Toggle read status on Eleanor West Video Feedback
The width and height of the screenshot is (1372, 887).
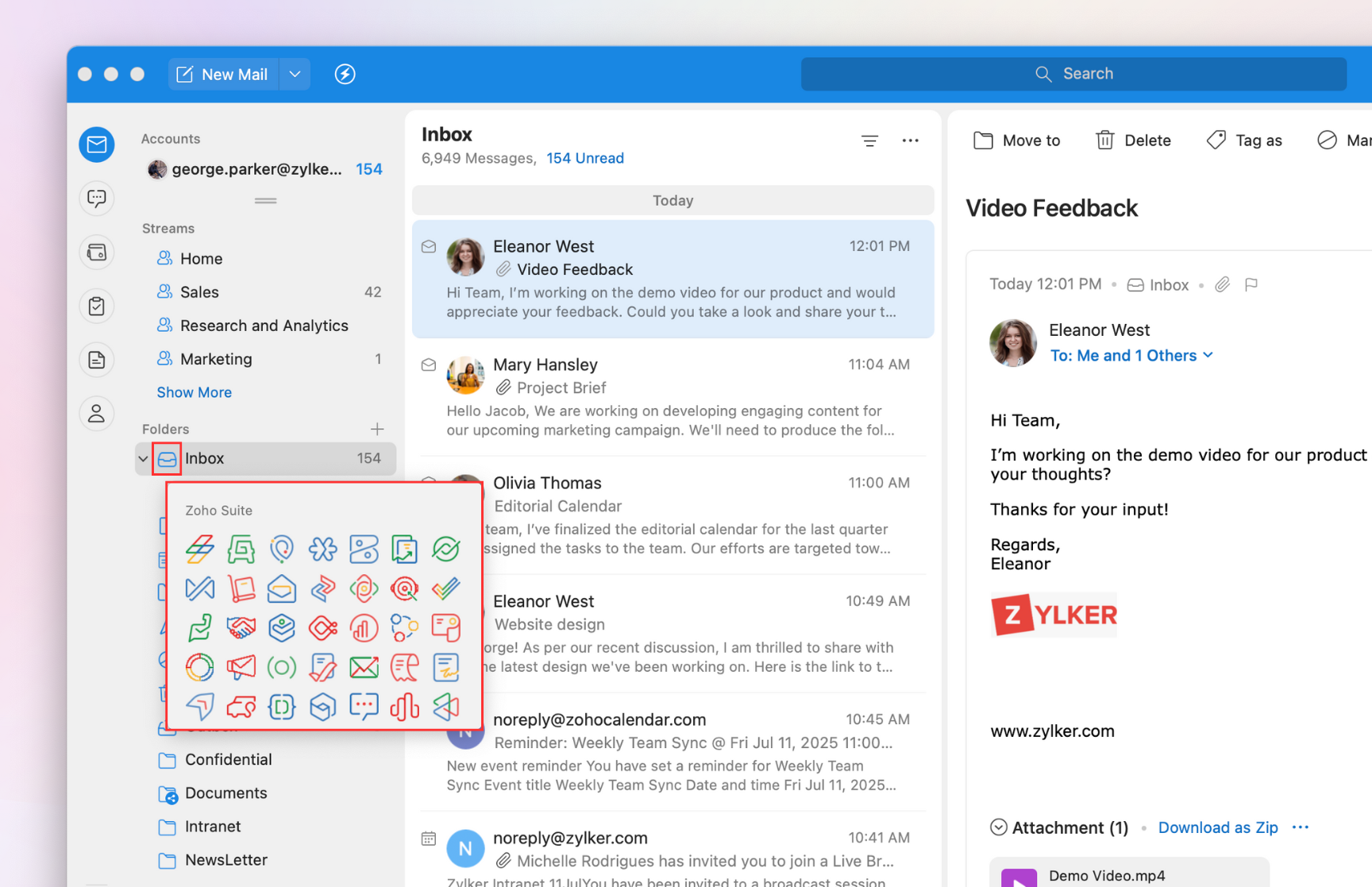[x=429, y=247]
